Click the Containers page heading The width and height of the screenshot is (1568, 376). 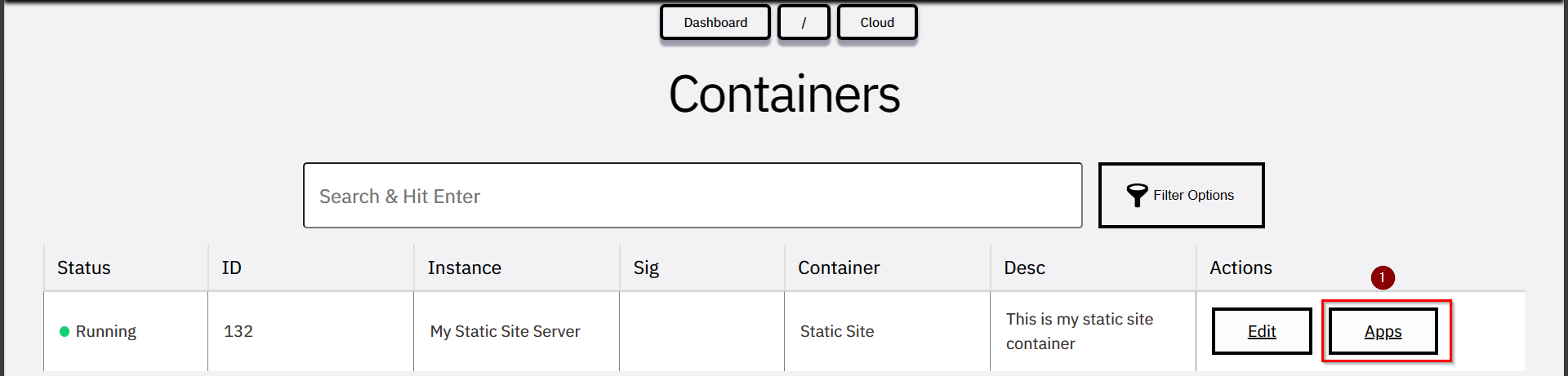784,95
